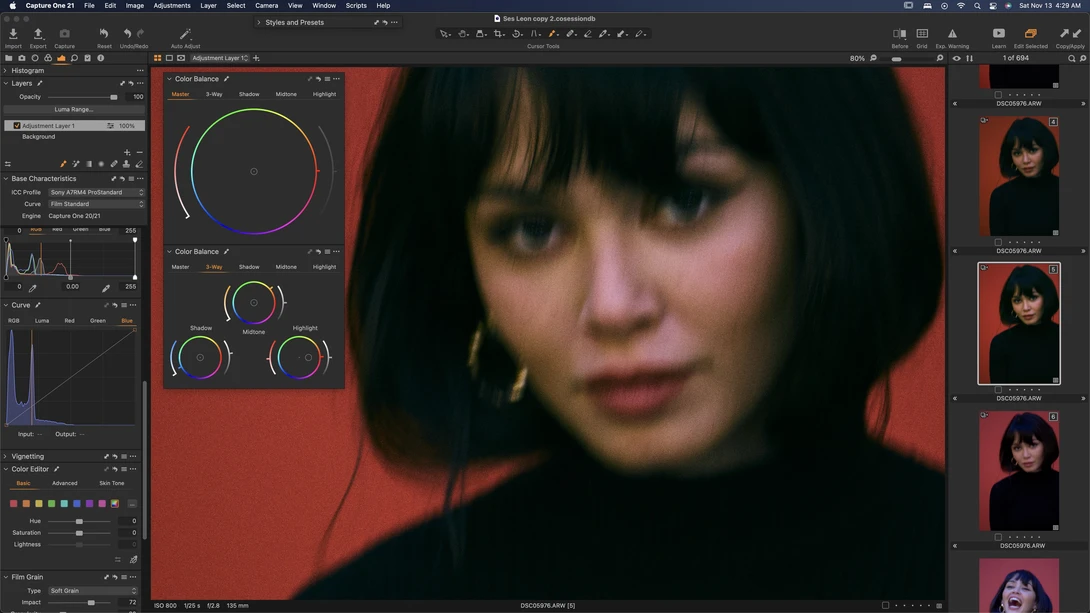The image size is (1090, 613).
Task: Toggle Before view comparison
Action: 900,33
